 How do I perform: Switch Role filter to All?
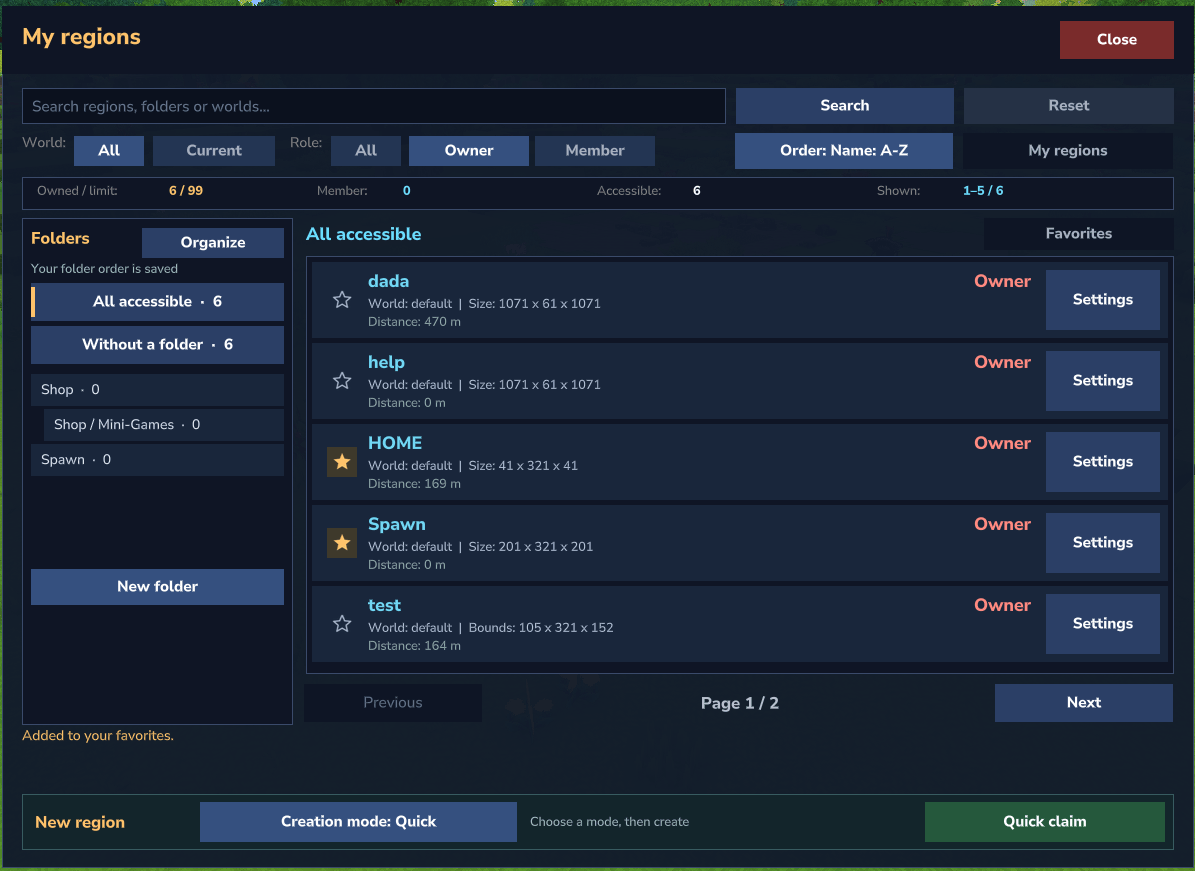(366, 151)
